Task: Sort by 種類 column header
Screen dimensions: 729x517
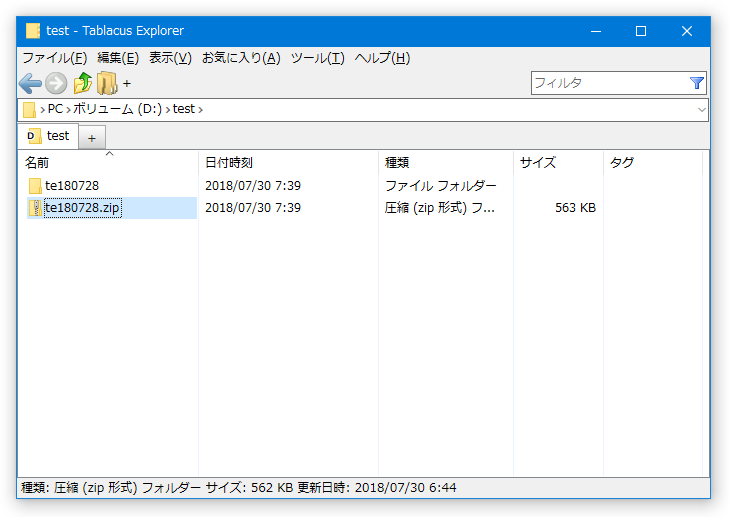Action: tap(446, 163)
